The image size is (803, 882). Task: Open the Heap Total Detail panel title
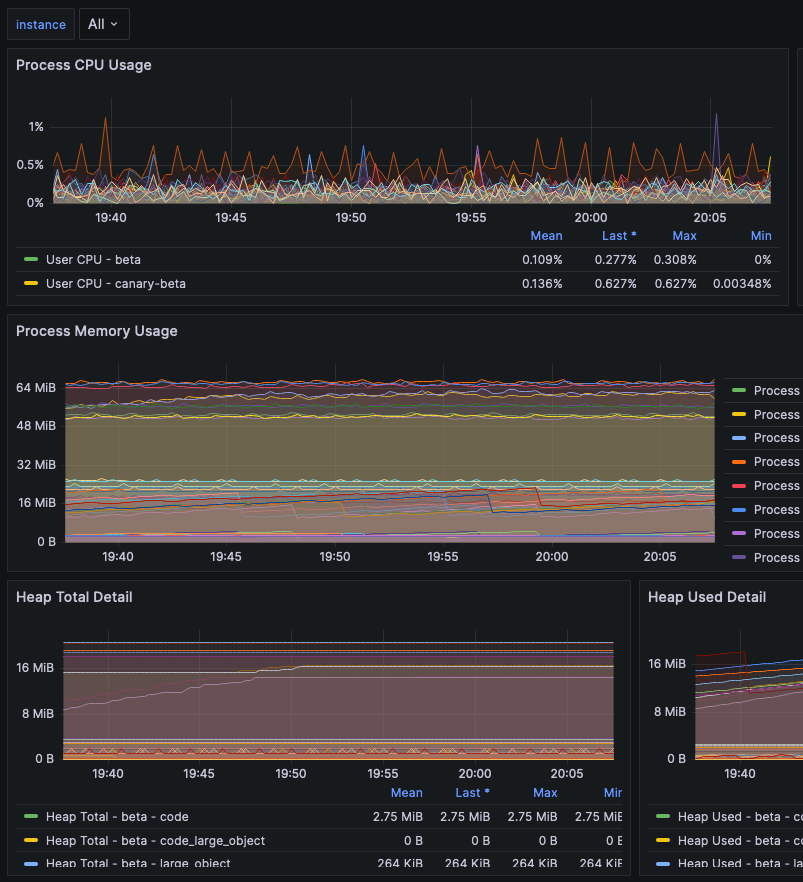74,597
